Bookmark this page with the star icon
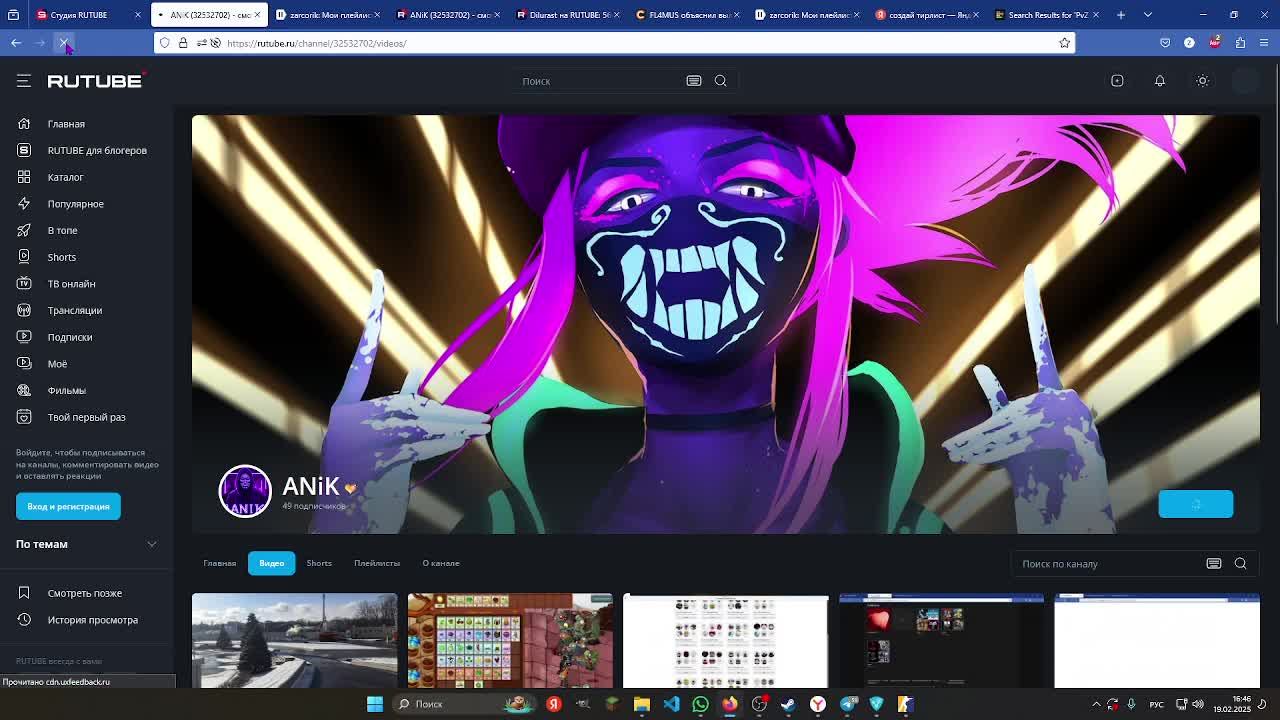This screenshot has height=720, width=1280. pos(1064,43)
